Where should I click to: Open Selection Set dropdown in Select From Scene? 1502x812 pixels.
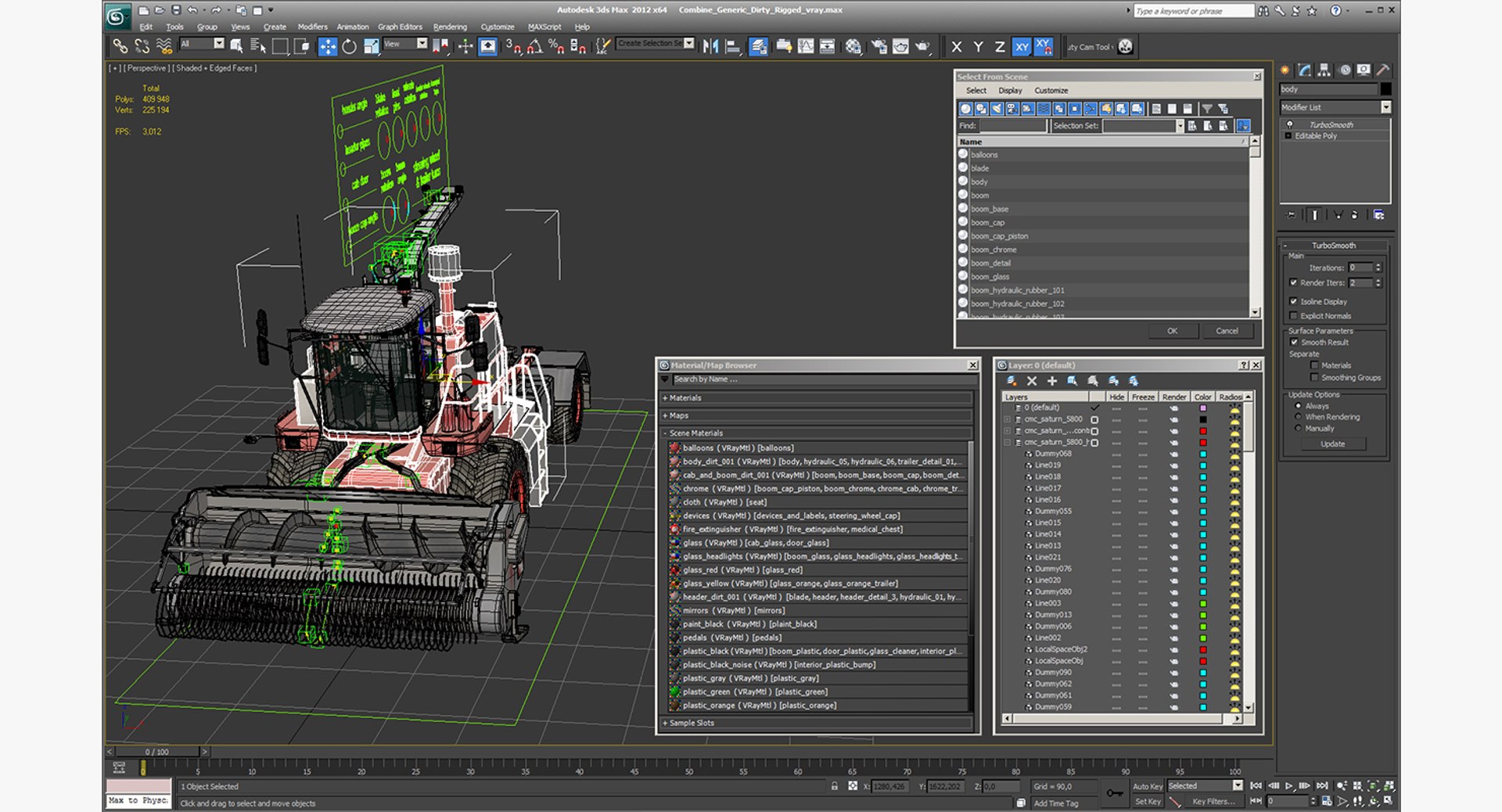[1180, 126]
